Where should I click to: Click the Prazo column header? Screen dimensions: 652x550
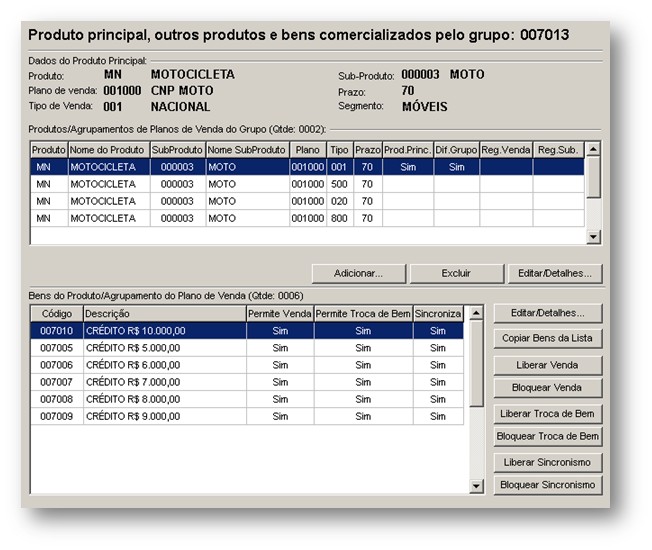click(368, 150)
